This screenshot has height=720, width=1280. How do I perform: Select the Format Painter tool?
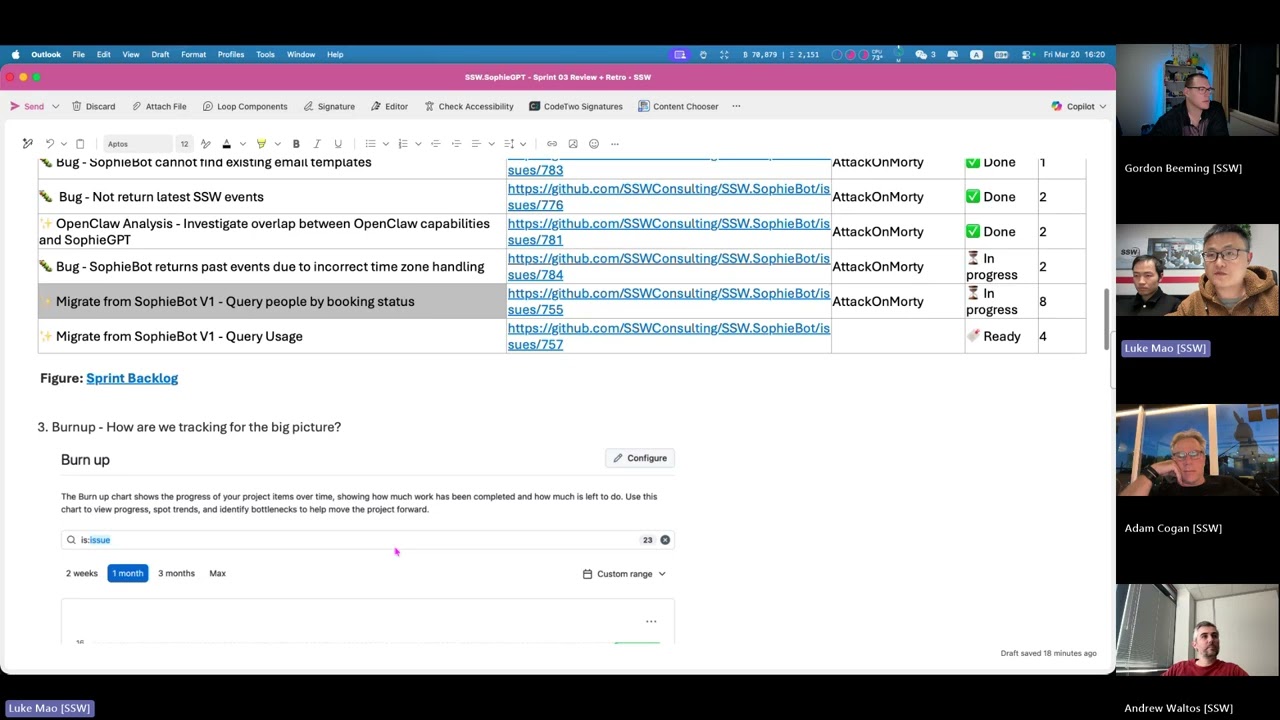pyautogui.click(x=28, y=144)
